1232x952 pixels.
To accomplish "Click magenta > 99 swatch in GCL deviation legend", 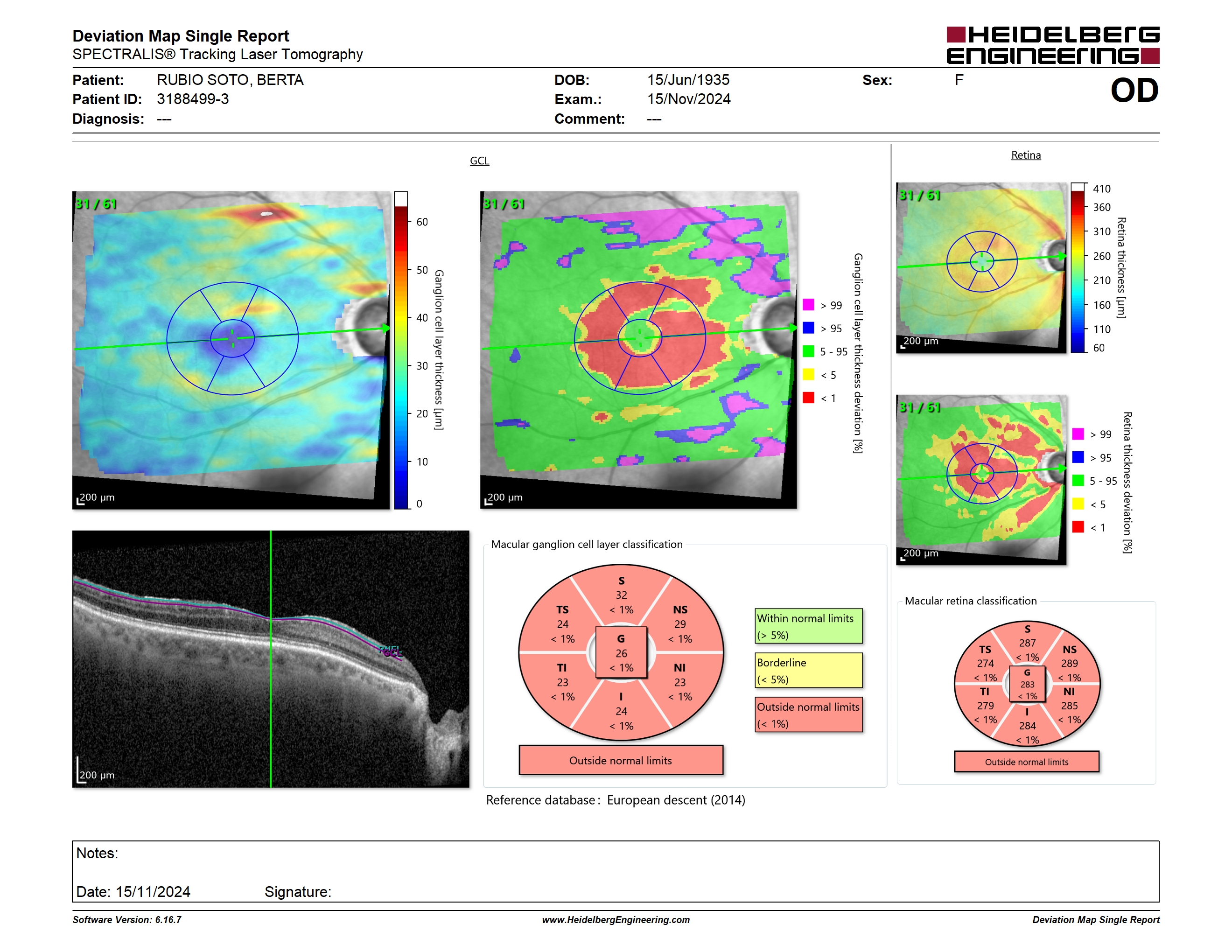I will coord(808,305).
